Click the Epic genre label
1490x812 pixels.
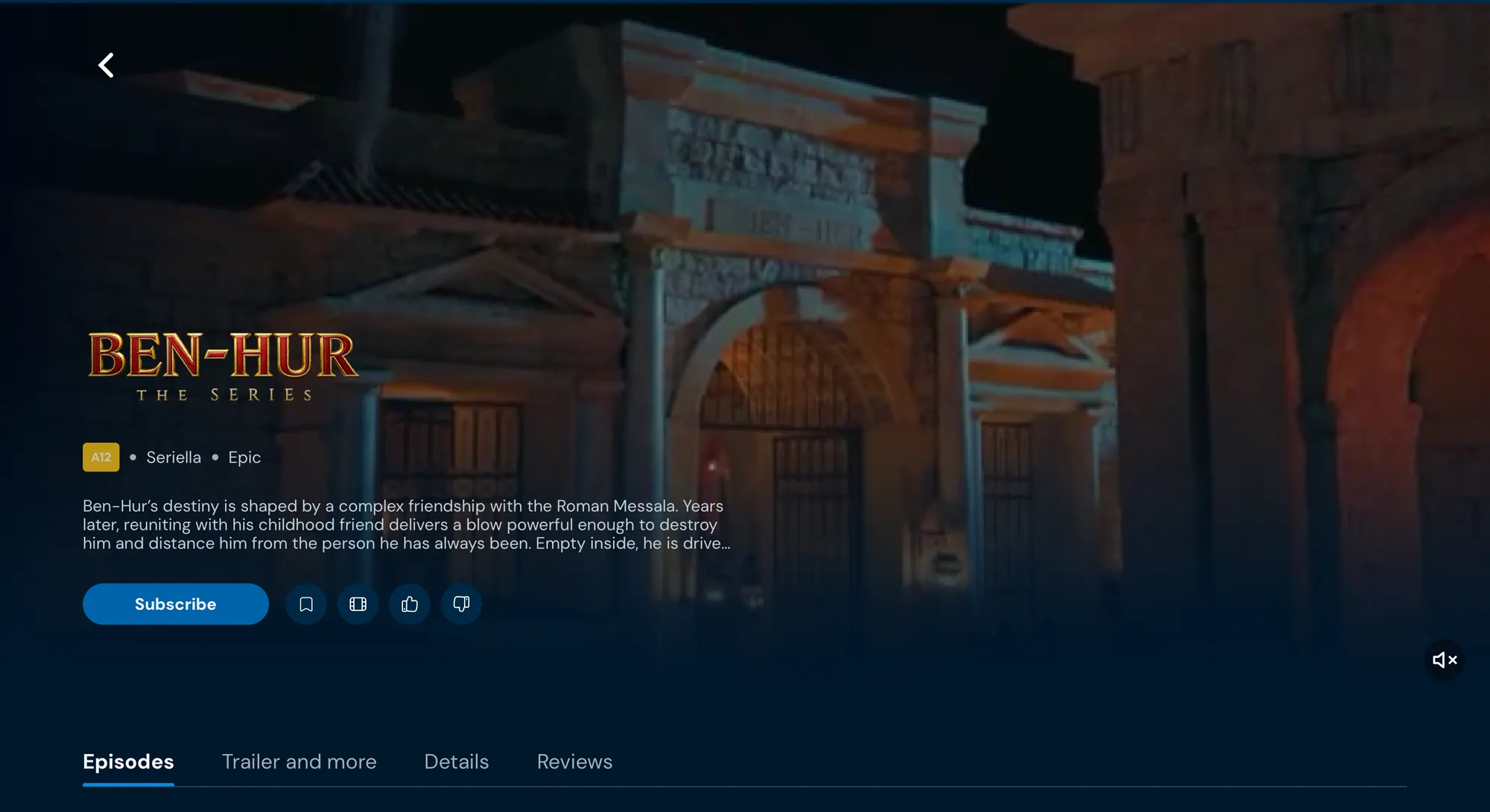point(244,457)
